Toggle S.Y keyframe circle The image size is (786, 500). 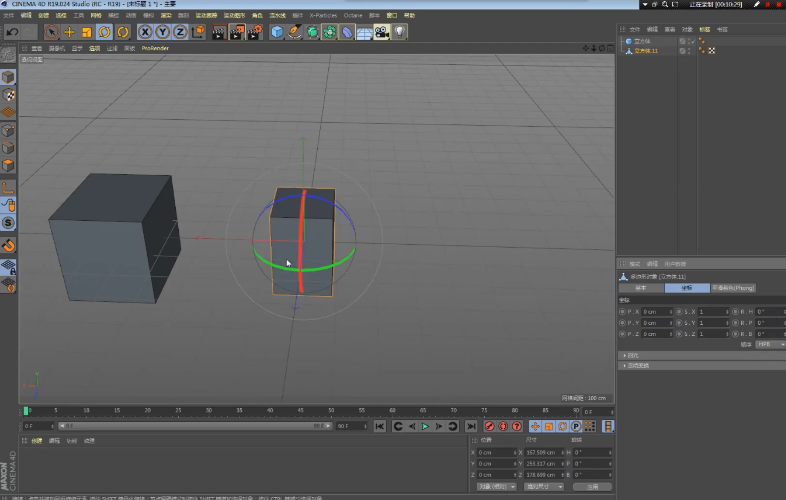pos(679,322)
